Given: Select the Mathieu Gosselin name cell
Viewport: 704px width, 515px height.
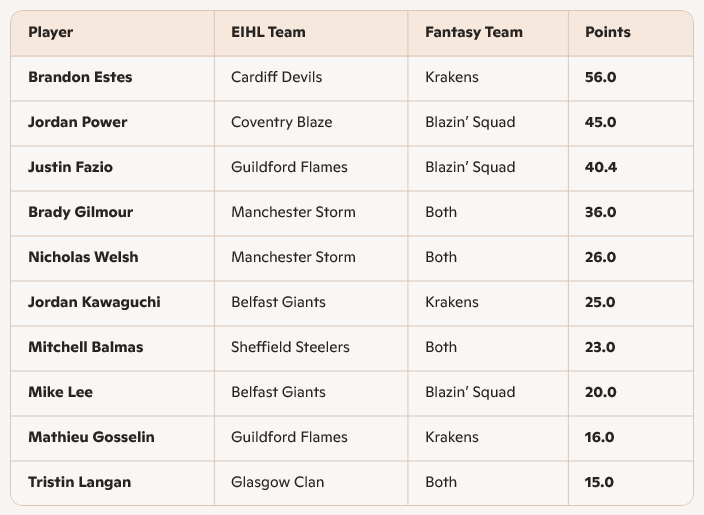Looking at the screenshot, I should [x=91, y=437].
